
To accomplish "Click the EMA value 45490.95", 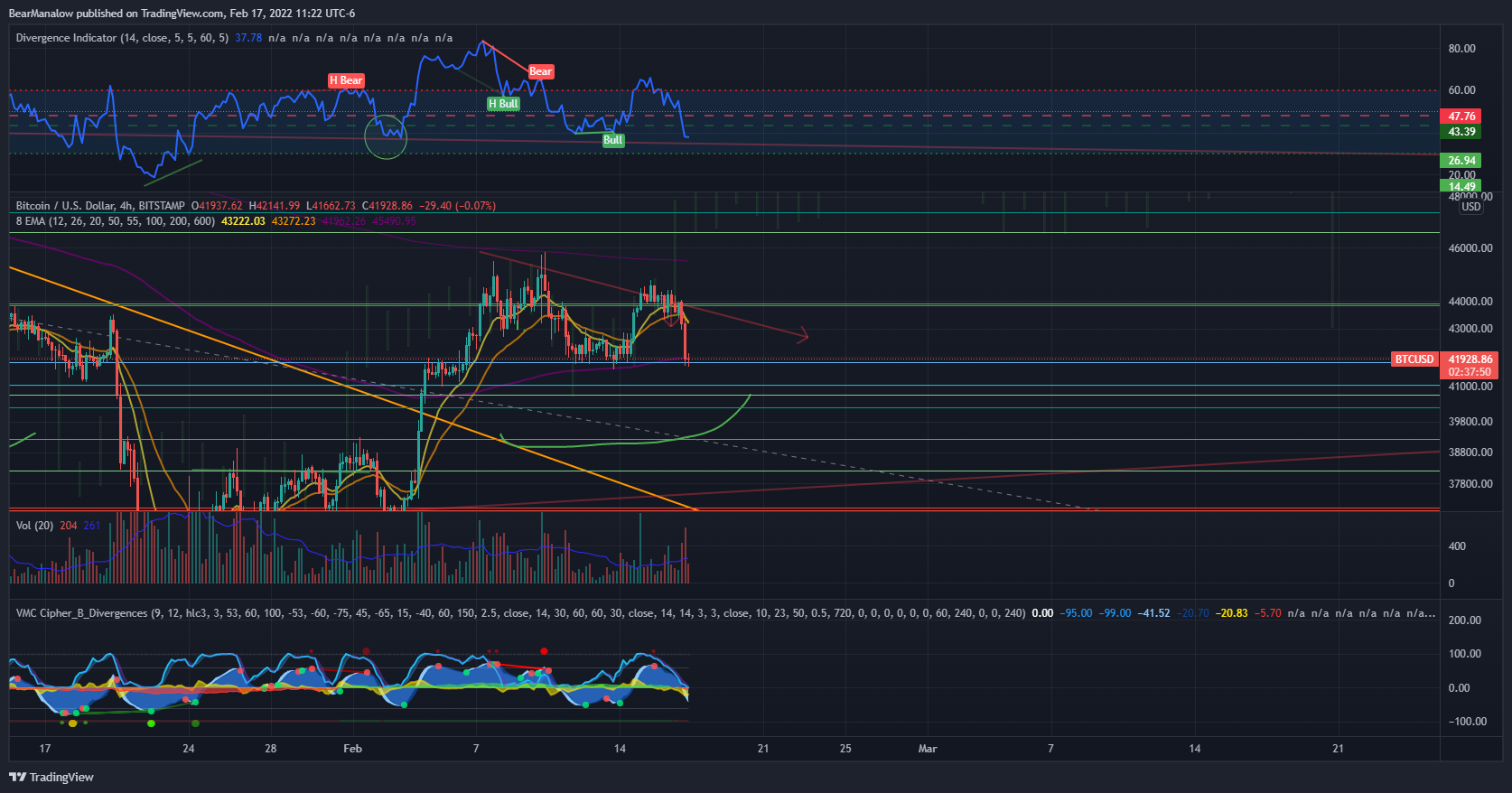I will (x=394, y=221).
